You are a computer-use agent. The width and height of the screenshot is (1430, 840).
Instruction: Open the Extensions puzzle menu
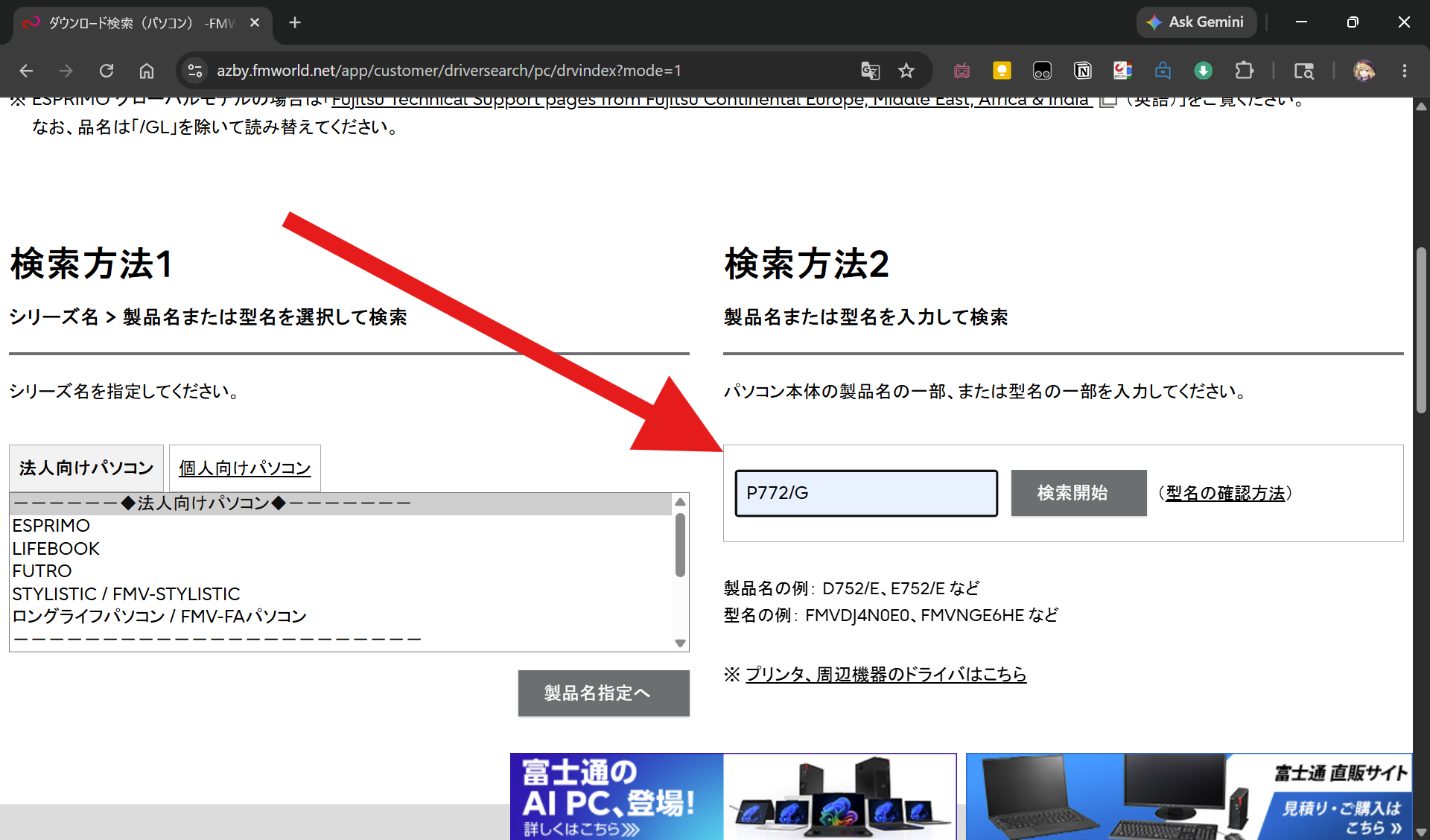(x=1244, y=71)
